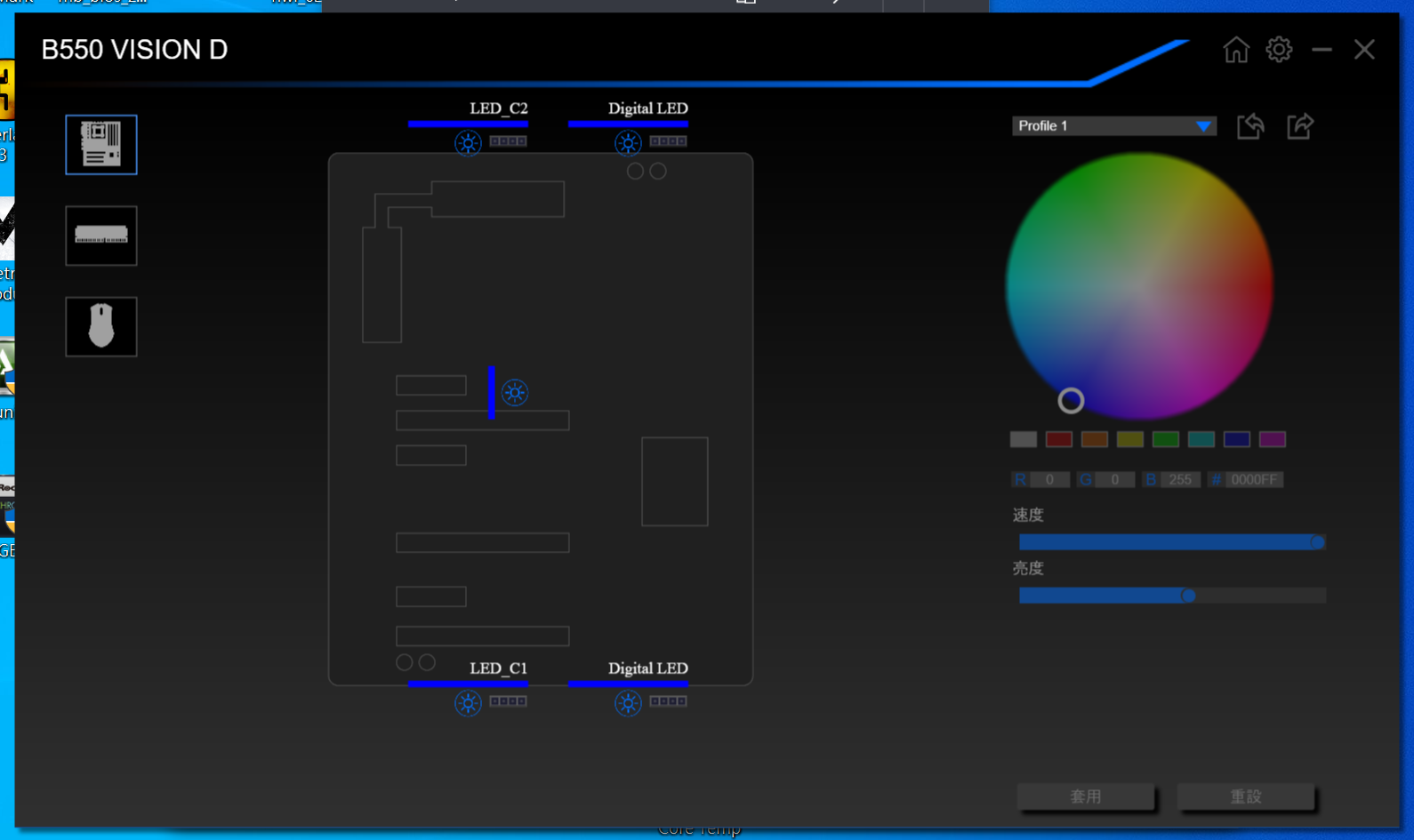Click the R value input field
This screenshot has height=840, width=1414.
tap(1049, 480)
